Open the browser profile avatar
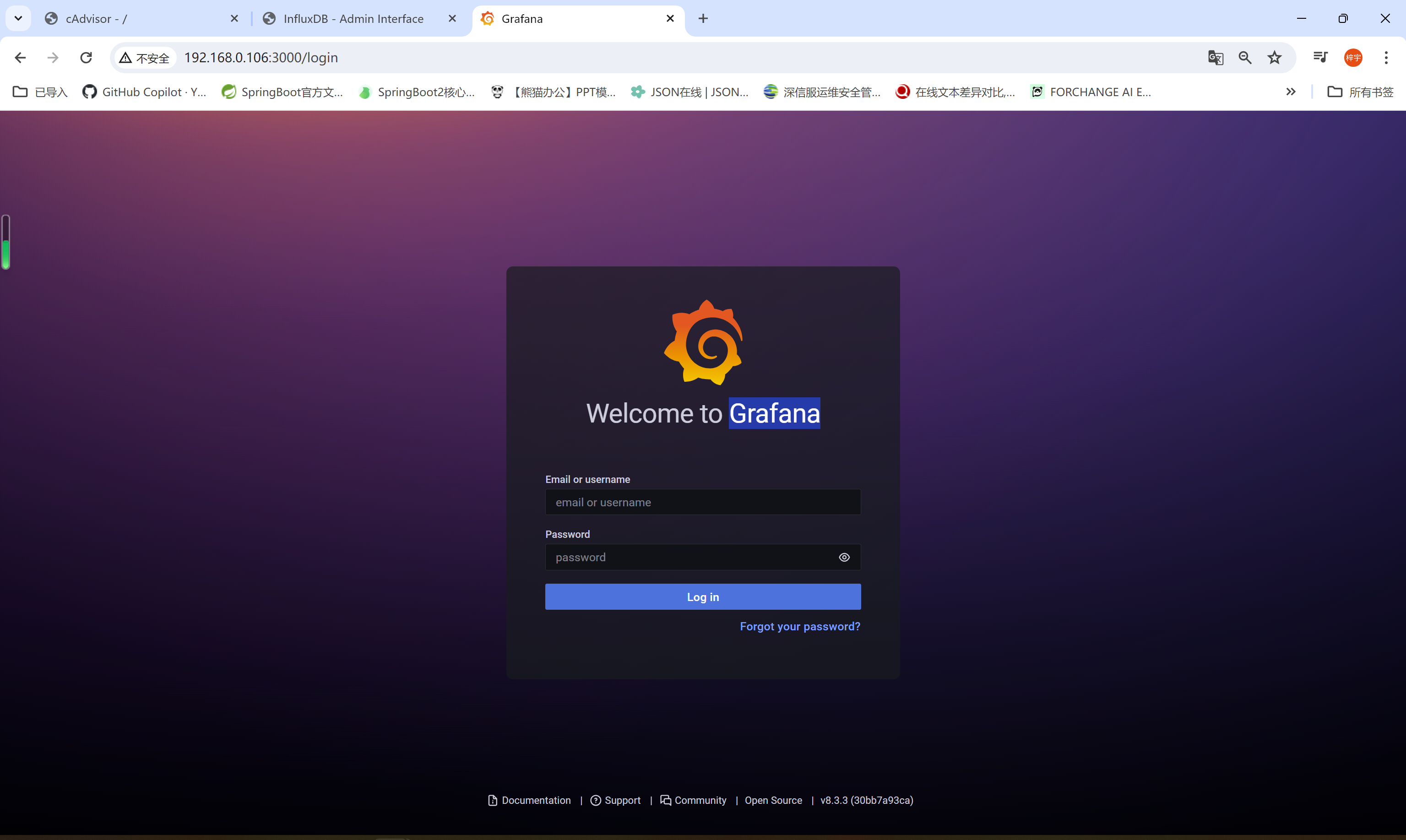 pyautogui.click(x=1353, y=58)
